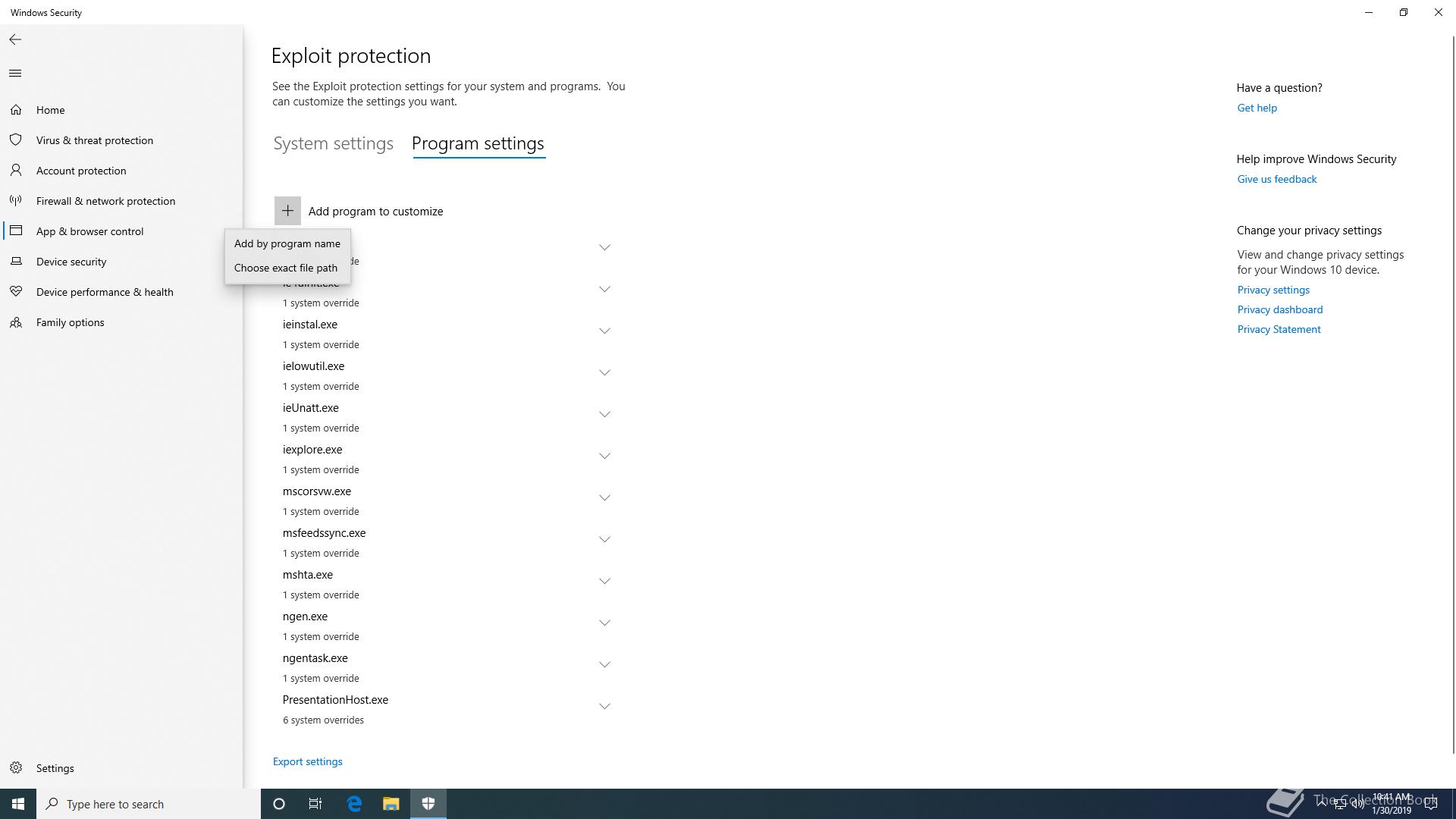The height and width of the screenshot is (819, 1456).
Task: Click the Get help link
Action: coord(1257,108)
